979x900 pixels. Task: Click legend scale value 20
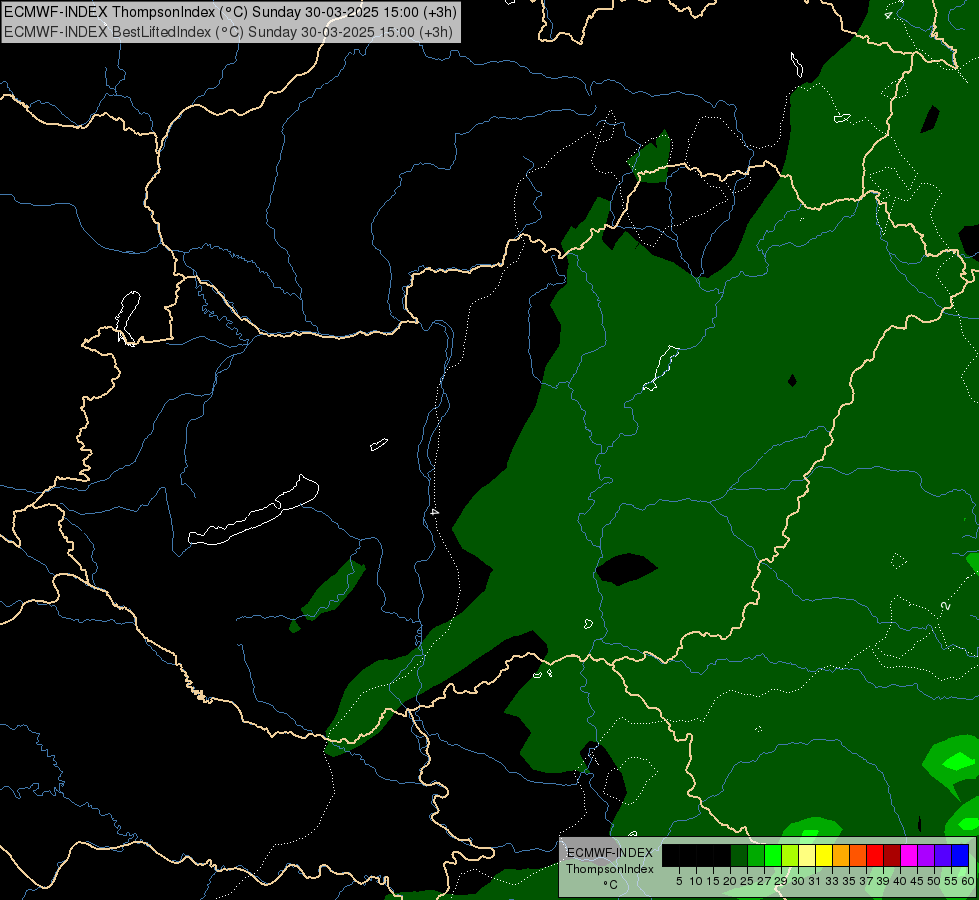point(730,881)
